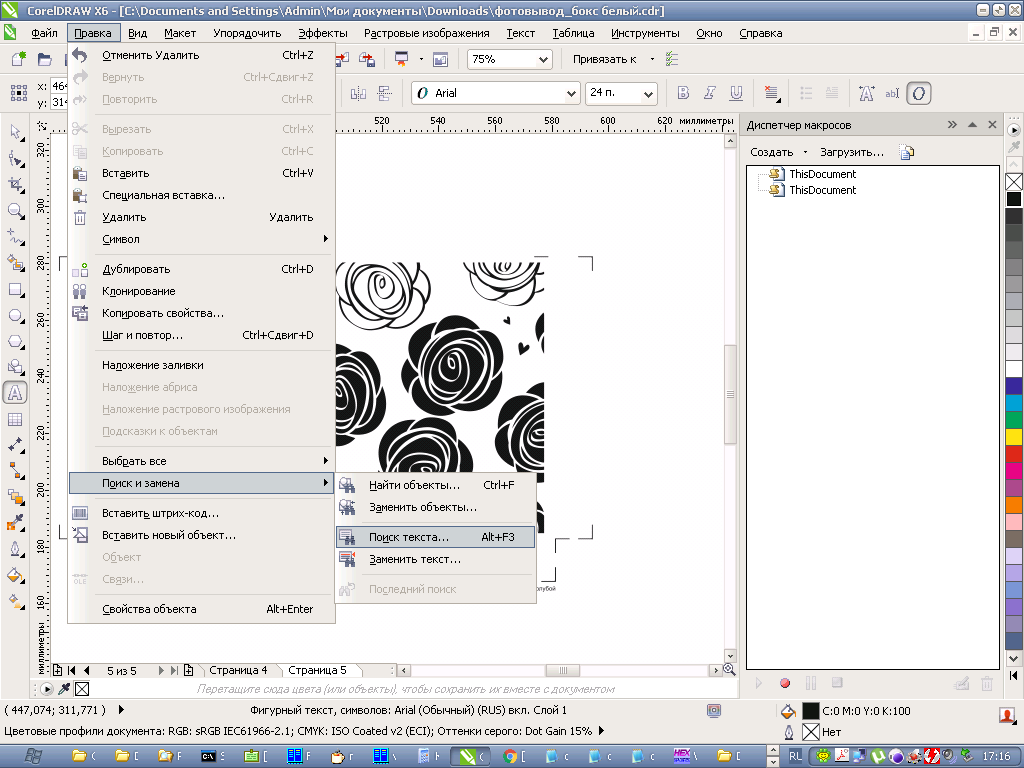Select the red color swatch in palette

tap(1014, 454)
